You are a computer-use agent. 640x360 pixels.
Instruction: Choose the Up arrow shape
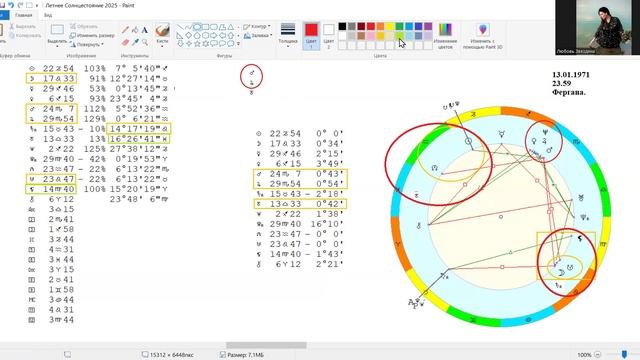click(231, 36)
